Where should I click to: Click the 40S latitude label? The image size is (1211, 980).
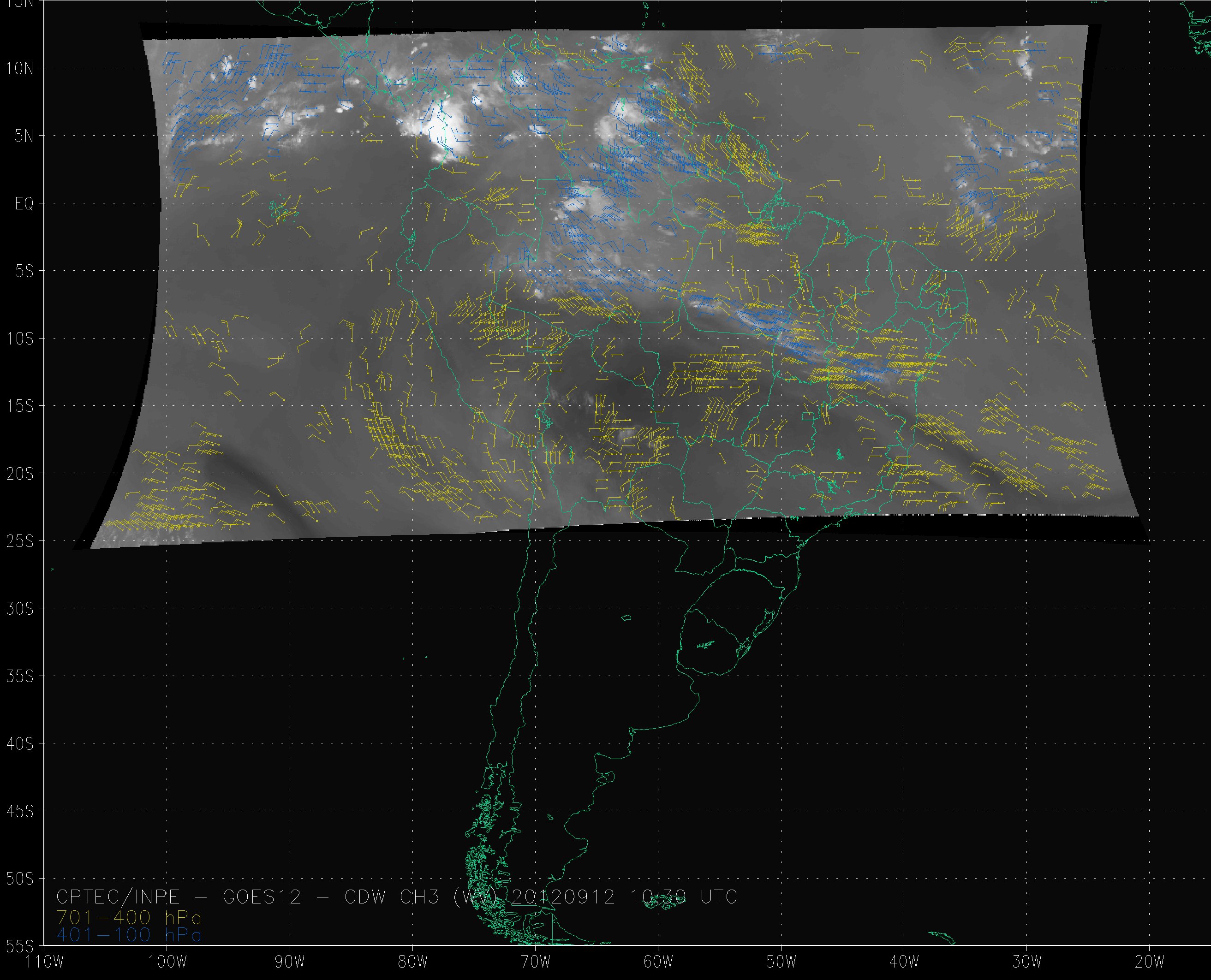(19, 744)
